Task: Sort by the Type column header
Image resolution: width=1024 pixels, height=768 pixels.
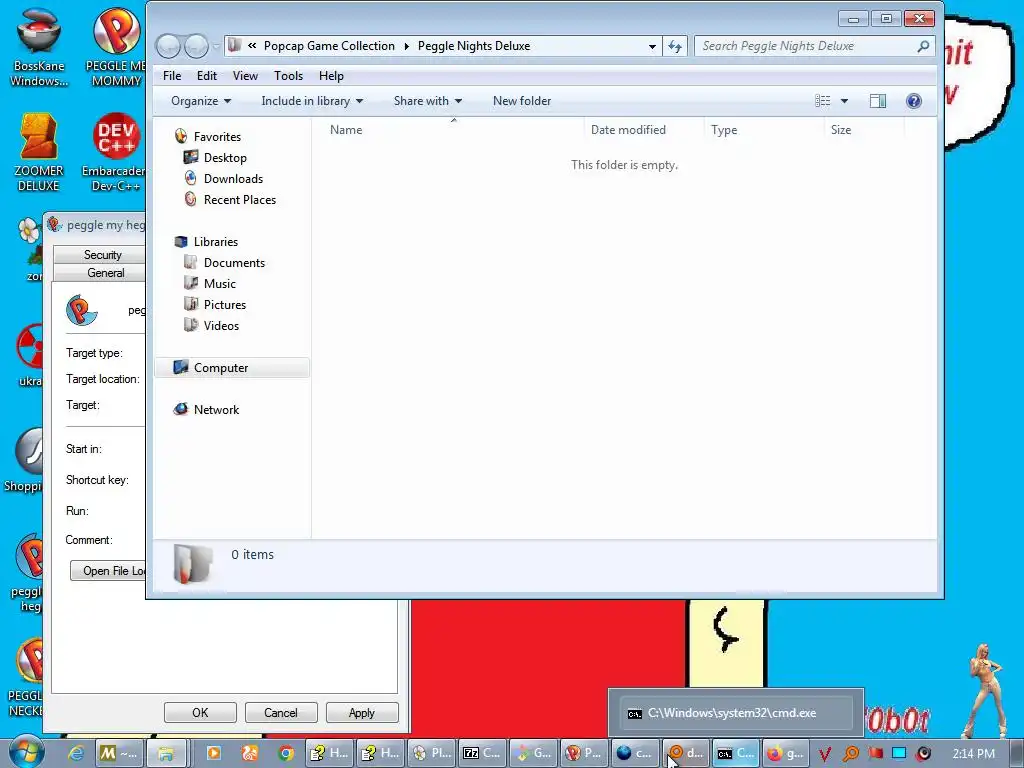Action: (x=764, y=129)
